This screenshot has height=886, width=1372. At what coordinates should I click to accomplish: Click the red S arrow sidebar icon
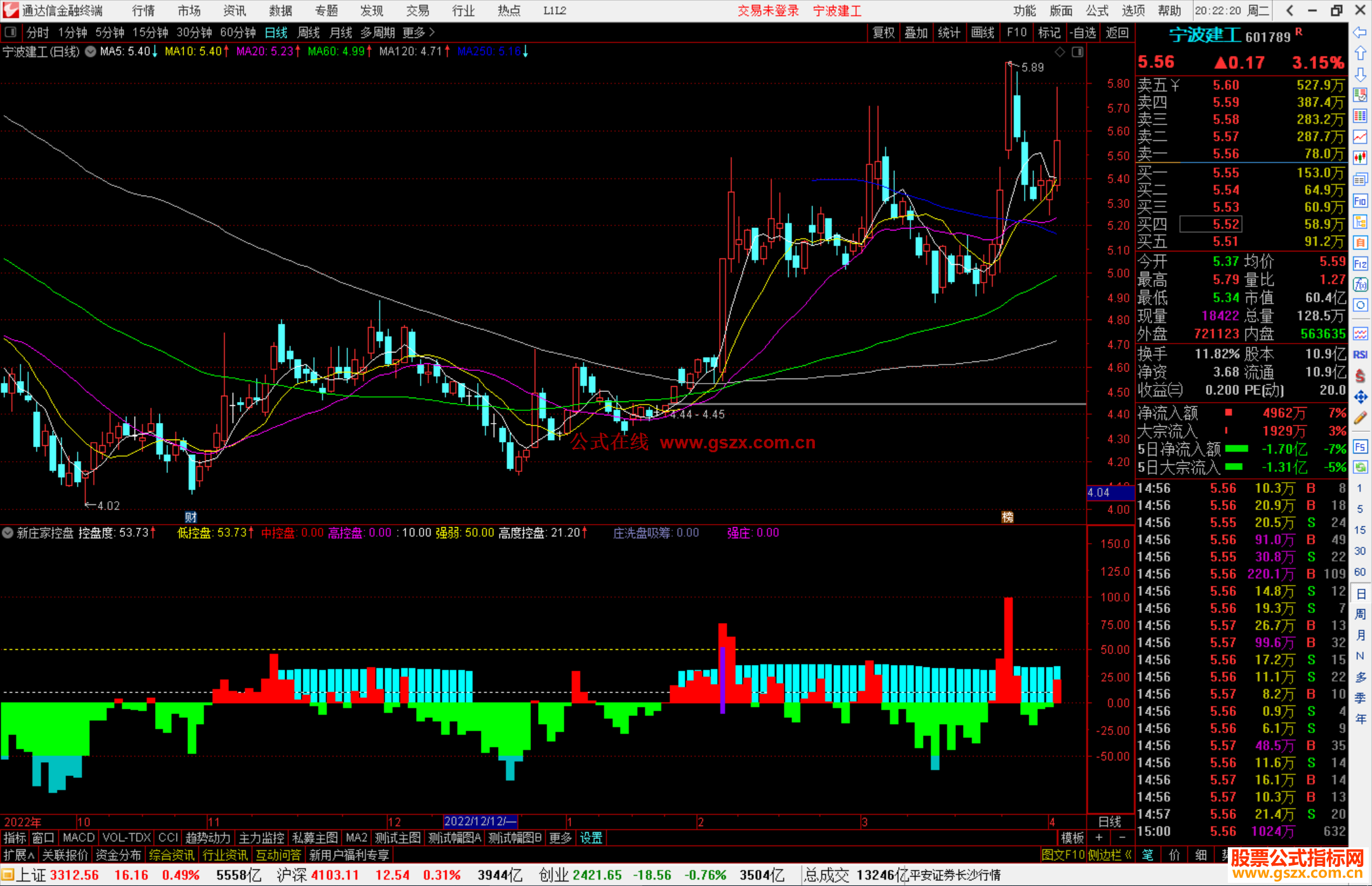(1360, 376)
